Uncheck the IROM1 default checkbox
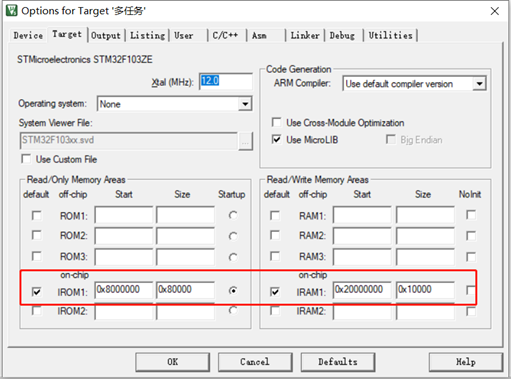Viewport: 511px width, 379px height. pos(36,292)
